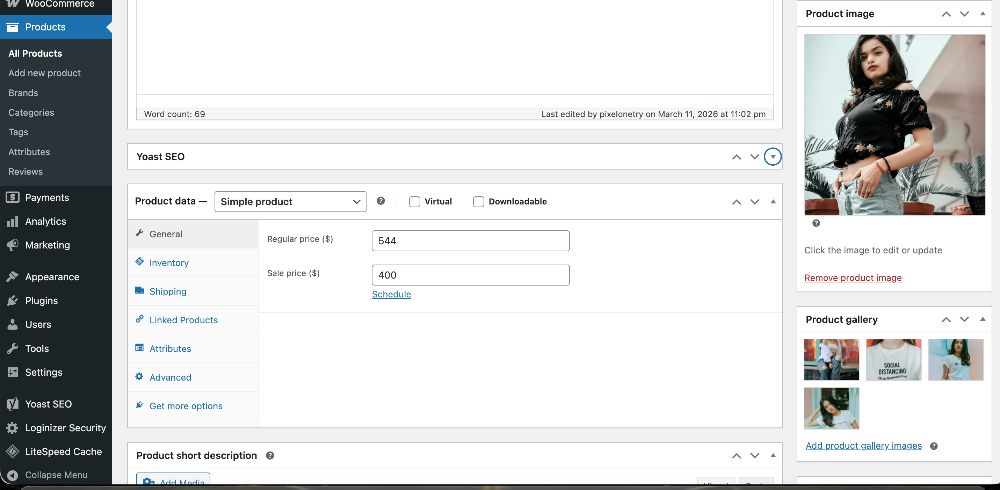Screen dimensions: 1000x490
Task: Open Brands submenu item
Action: (x=24, y=93)
